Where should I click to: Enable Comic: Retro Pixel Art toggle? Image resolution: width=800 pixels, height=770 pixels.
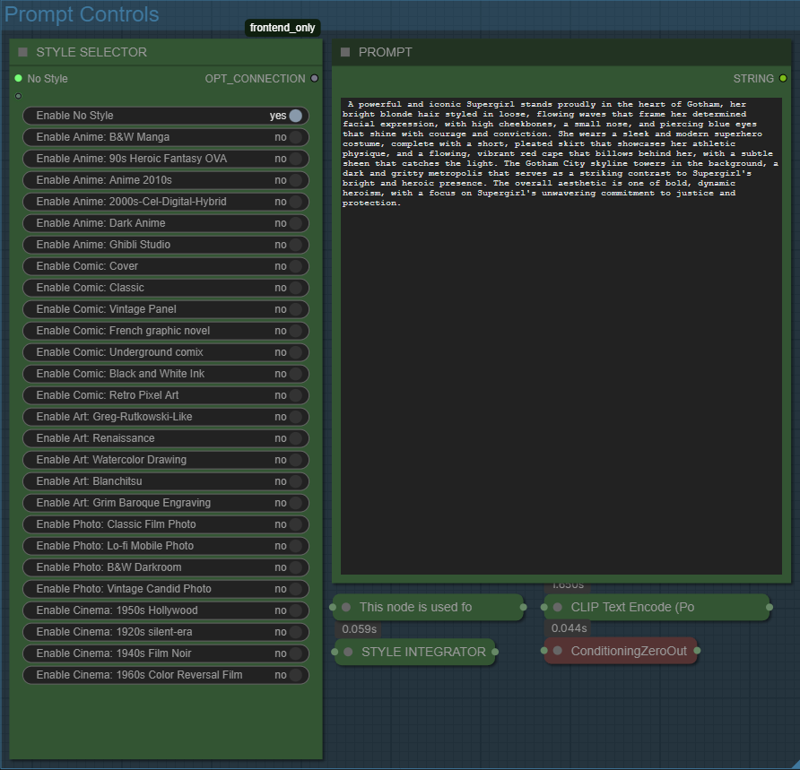tap(295, 395)
